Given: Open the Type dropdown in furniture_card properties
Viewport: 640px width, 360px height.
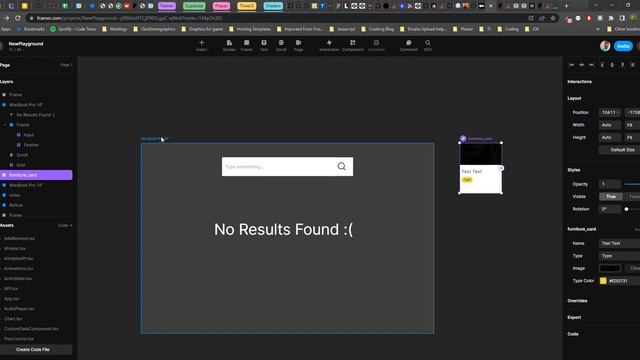Looking at the screenshot, I should (x=620, y=256).
